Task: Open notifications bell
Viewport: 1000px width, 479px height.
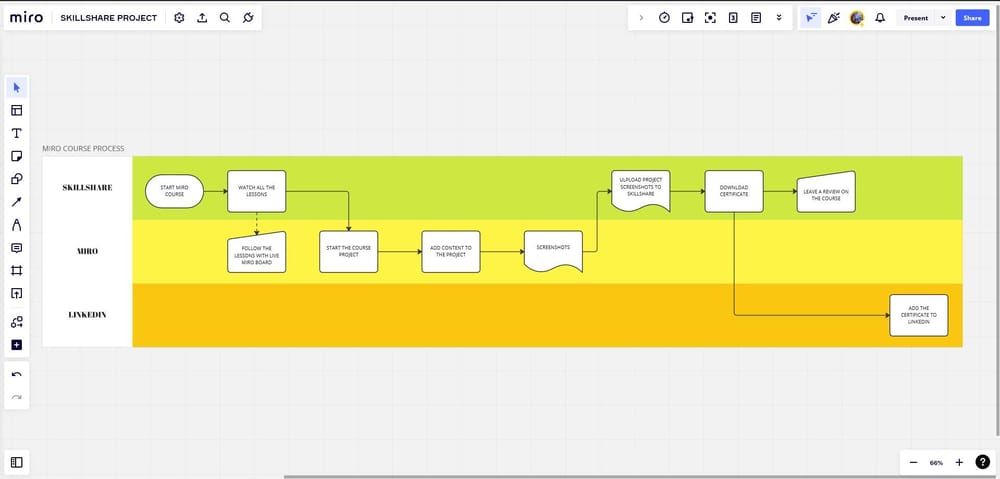Action: pyautogui.click(x=880, y=18)
